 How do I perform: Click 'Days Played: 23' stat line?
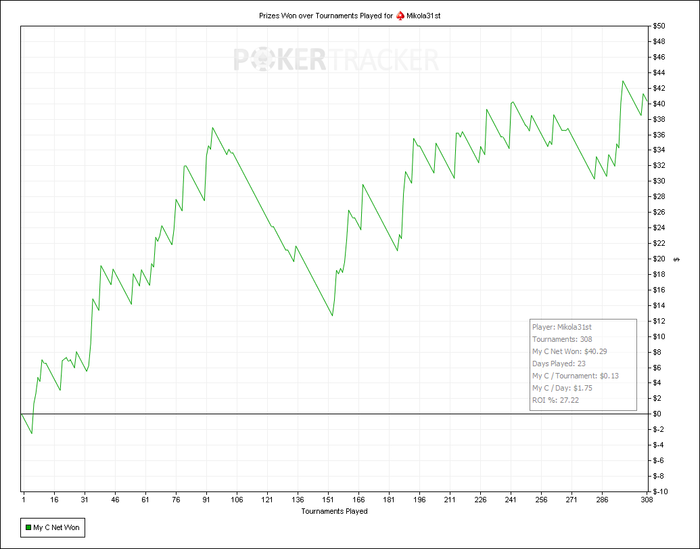click(559, 364)
